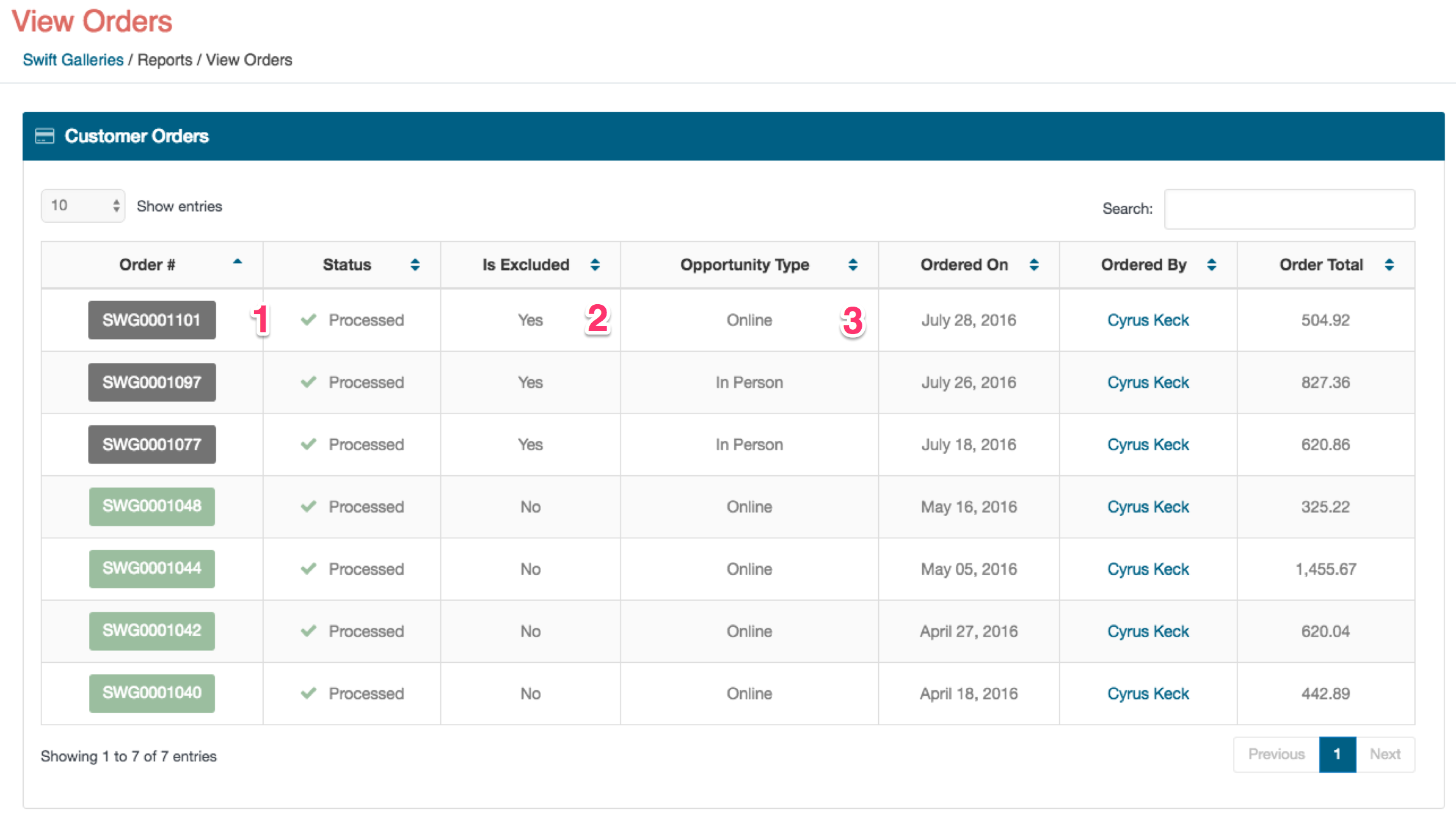
Task: Open order SWG0001101
Action: pyautogui.click(x=152, y=320)
